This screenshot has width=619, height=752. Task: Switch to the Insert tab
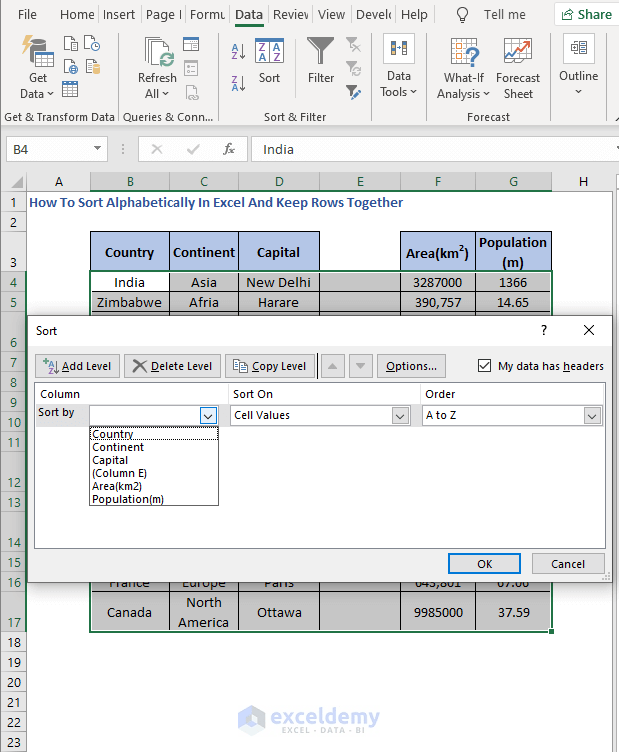tap(119, 15)
